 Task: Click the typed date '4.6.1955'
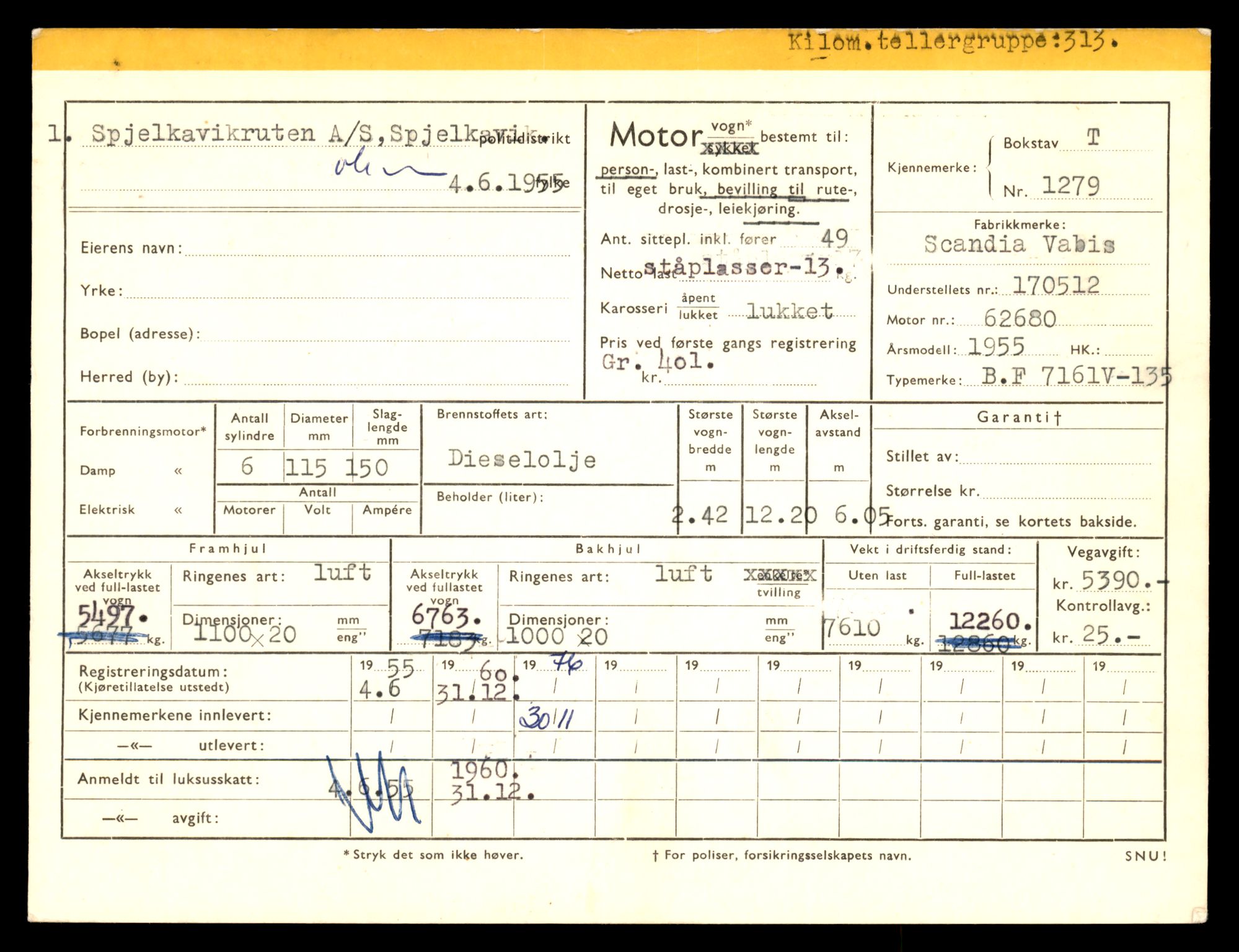click(506, 183)
